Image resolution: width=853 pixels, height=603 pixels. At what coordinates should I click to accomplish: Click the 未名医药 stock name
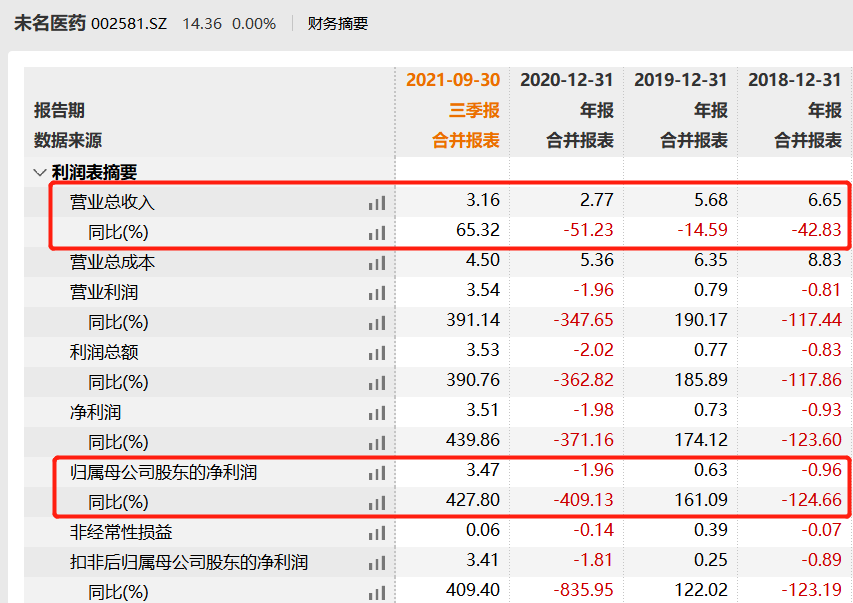point(50,23)
